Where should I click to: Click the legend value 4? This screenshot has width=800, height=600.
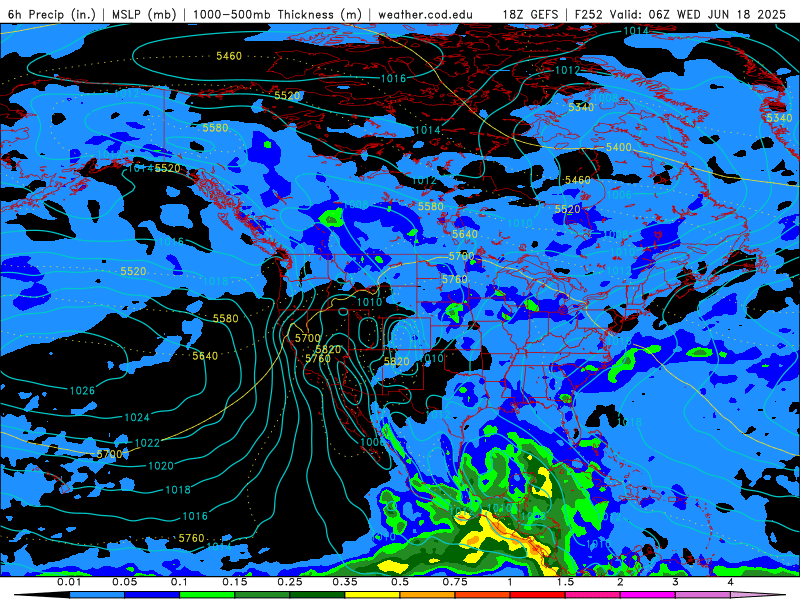[731, 582]
